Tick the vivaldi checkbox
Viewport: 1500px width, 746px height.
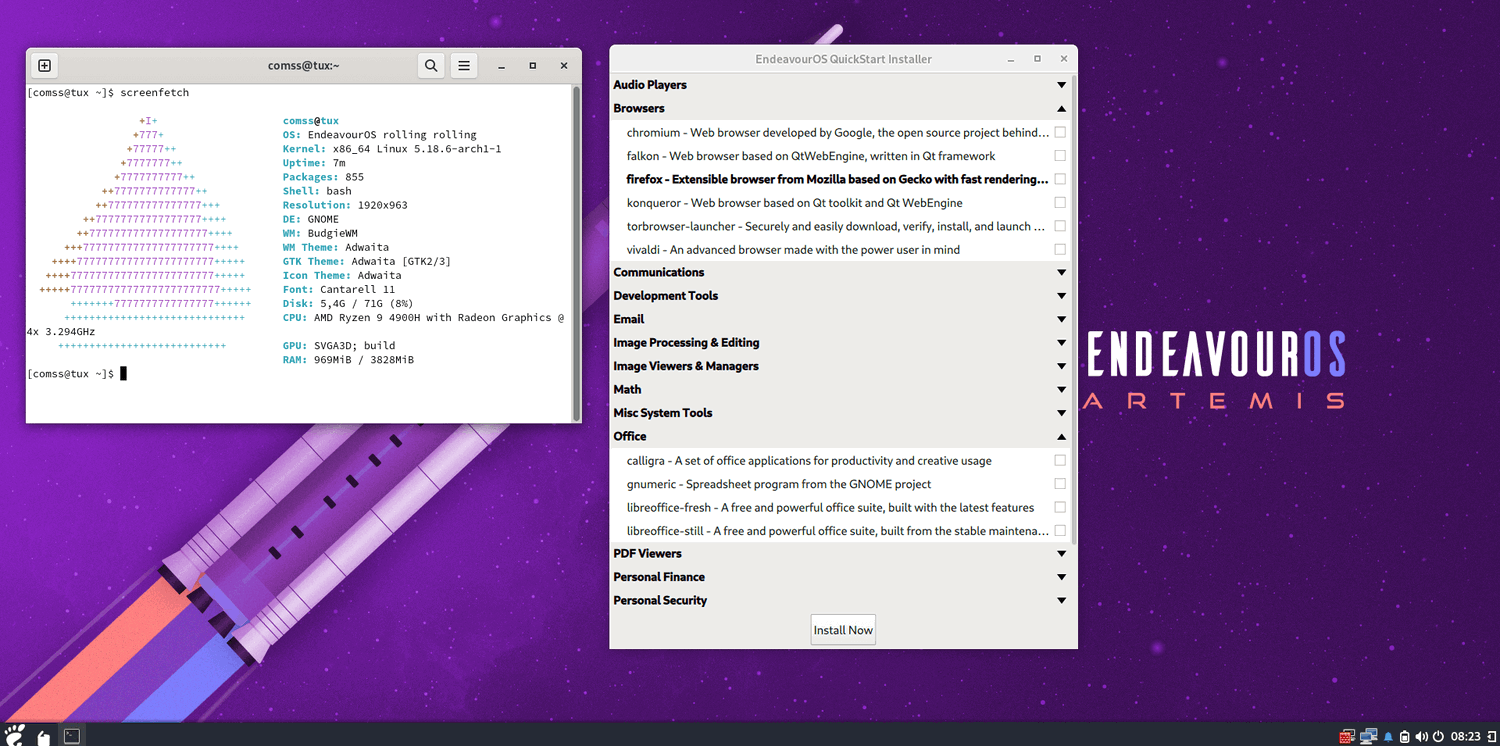coord(1060,250)
